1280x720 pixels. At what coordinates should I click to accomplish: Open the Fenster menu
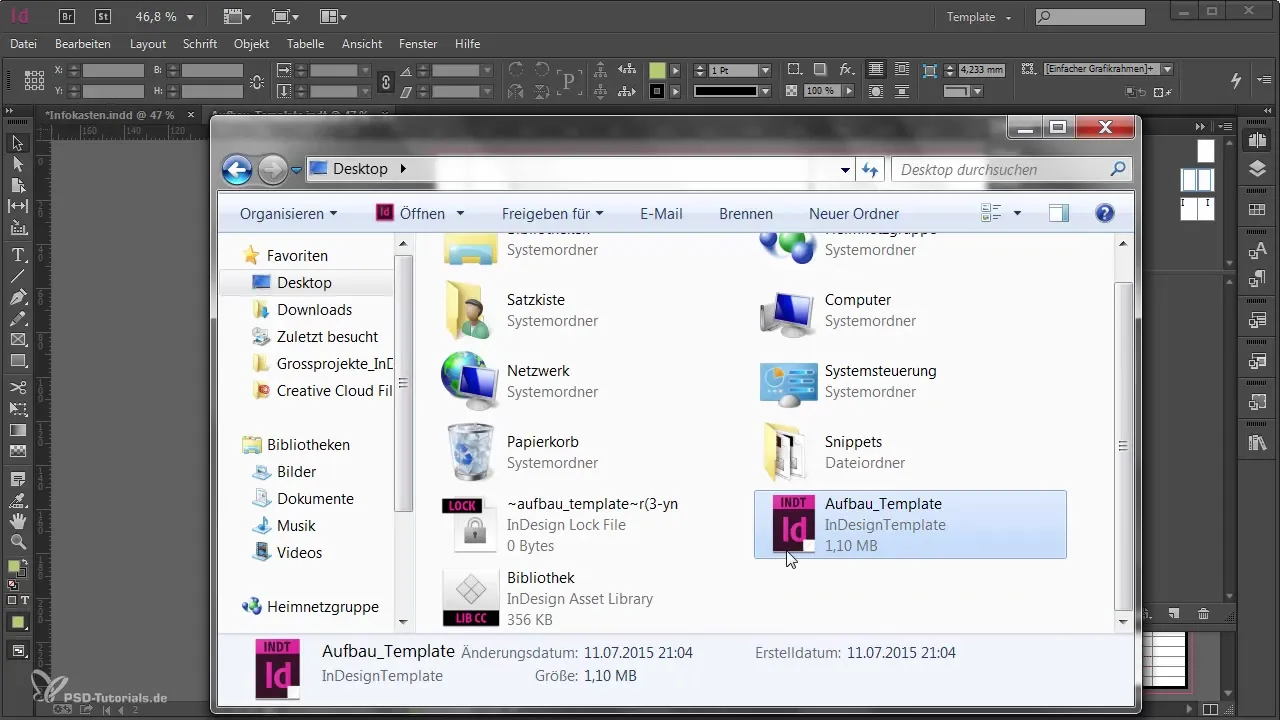[418, 44]
